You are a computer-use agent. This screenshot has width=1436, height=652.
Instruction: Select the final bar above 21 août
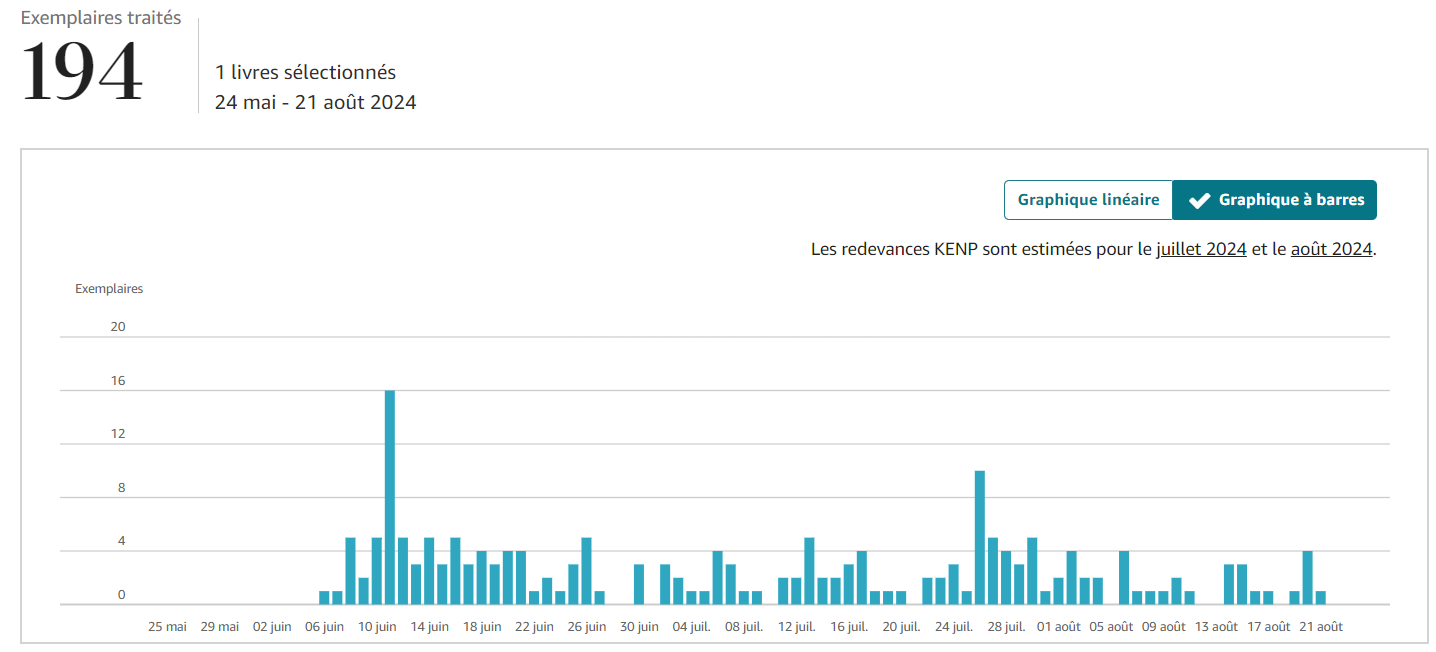point(1320,597)
